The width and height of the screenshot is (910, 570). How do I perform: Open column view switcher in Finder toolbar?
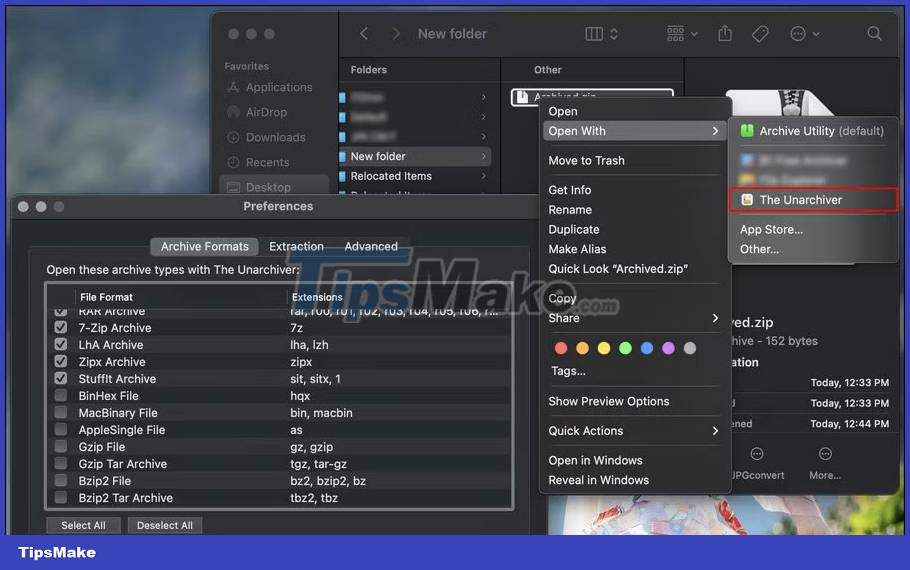coord(601,34)
